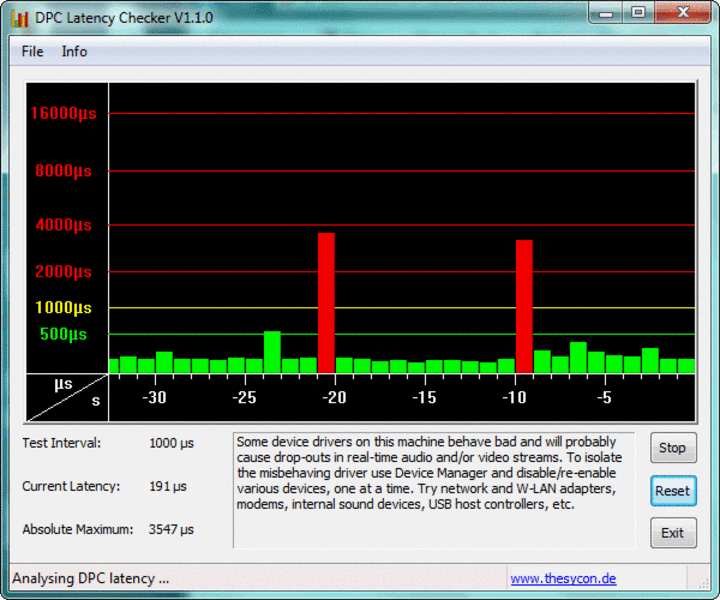
Task: Reset the latency measurements
Action: (672, 491)
